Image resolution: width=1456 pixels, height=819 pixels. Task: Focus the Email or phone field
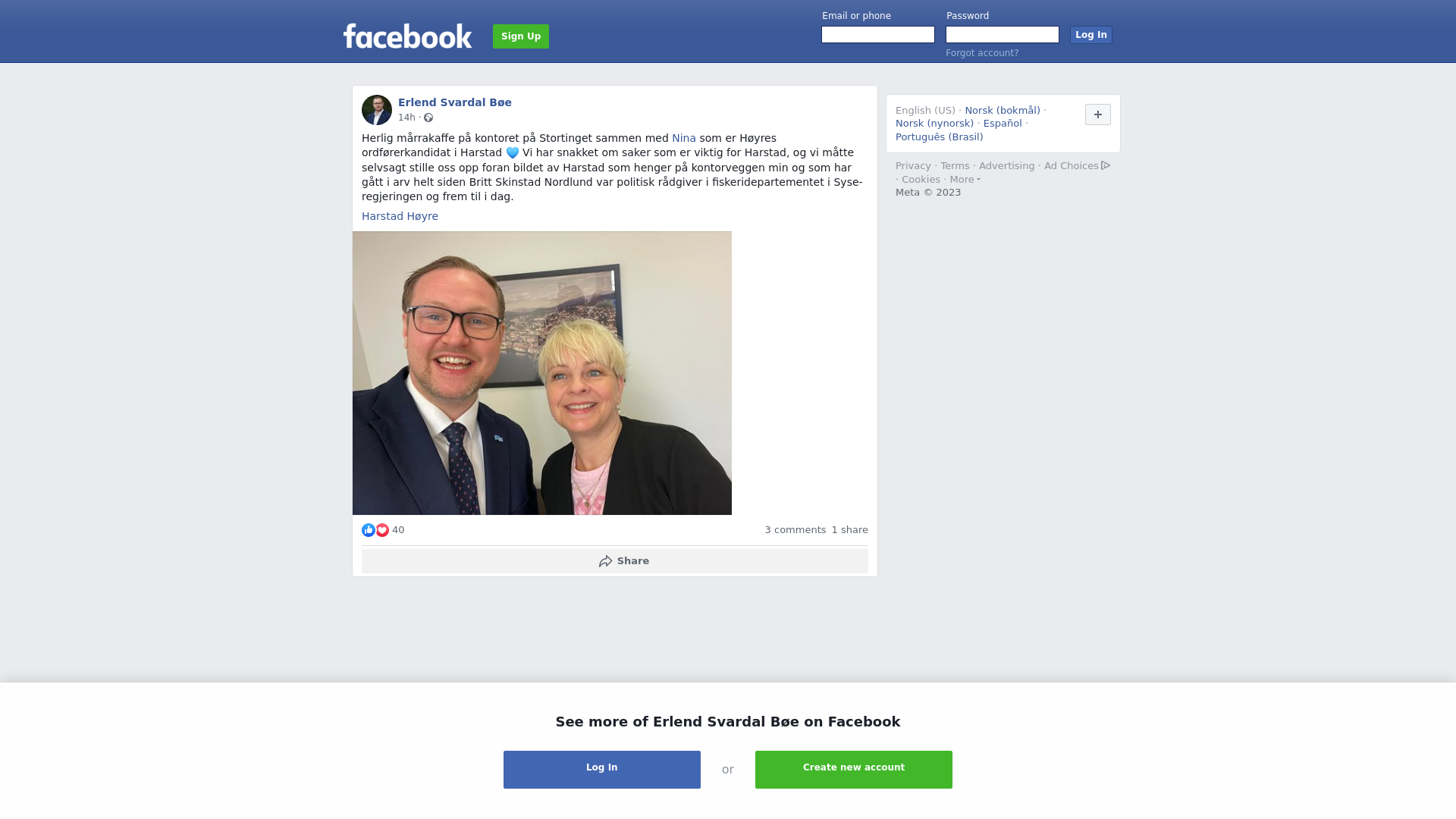[x=878, y=35]
